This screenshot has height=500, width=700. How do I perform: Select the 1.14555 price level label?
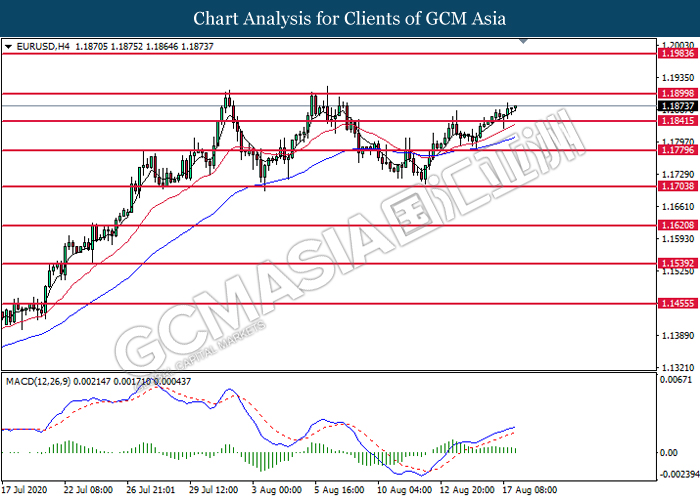click(678, 304)
